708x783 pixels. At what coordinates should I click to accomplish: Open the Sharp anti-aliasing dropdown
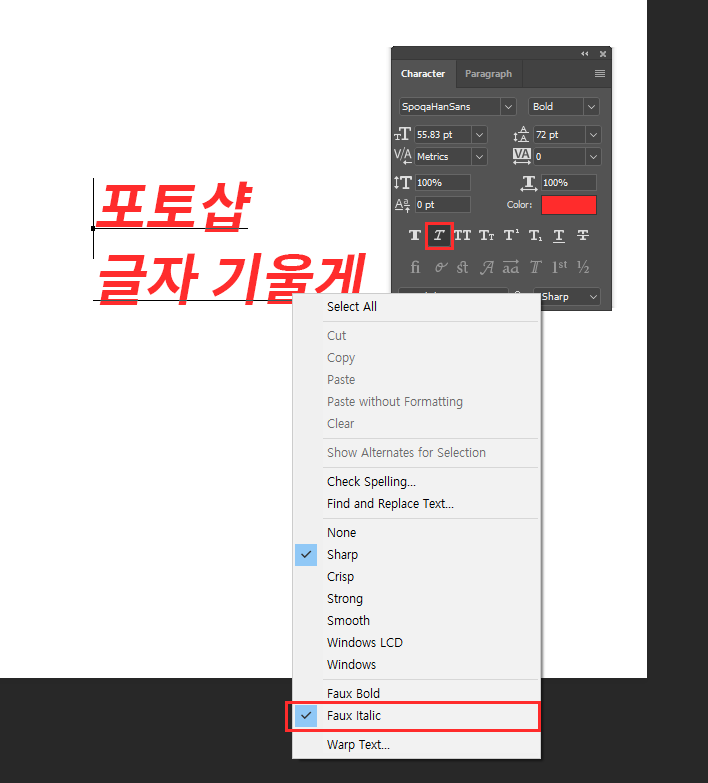pyautogui.click(x=593, y=297)
